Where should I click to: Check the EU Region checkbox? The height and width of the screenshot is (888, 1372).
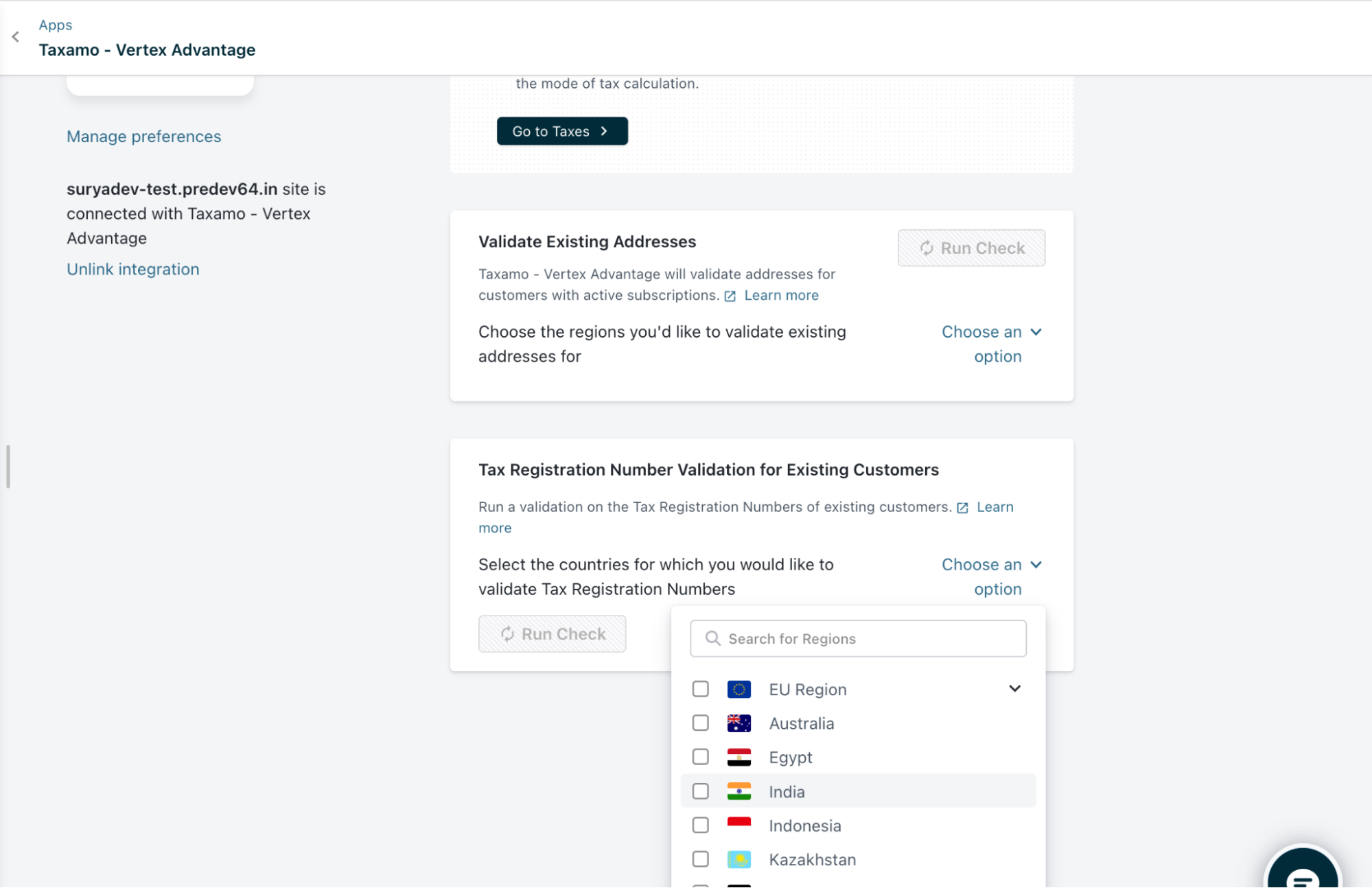coord(700,689)
